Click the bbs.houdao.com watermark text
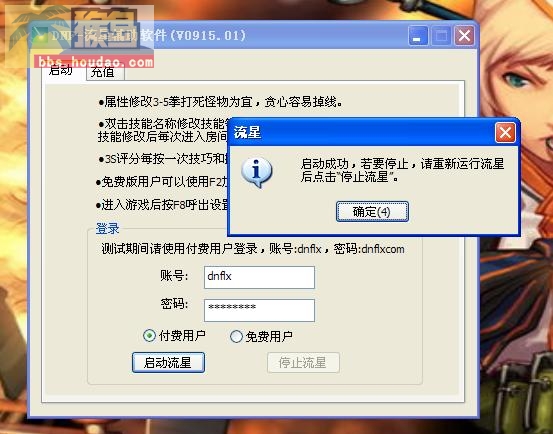The height and width of the screenshot is (434, 553). tap(95, 62)
